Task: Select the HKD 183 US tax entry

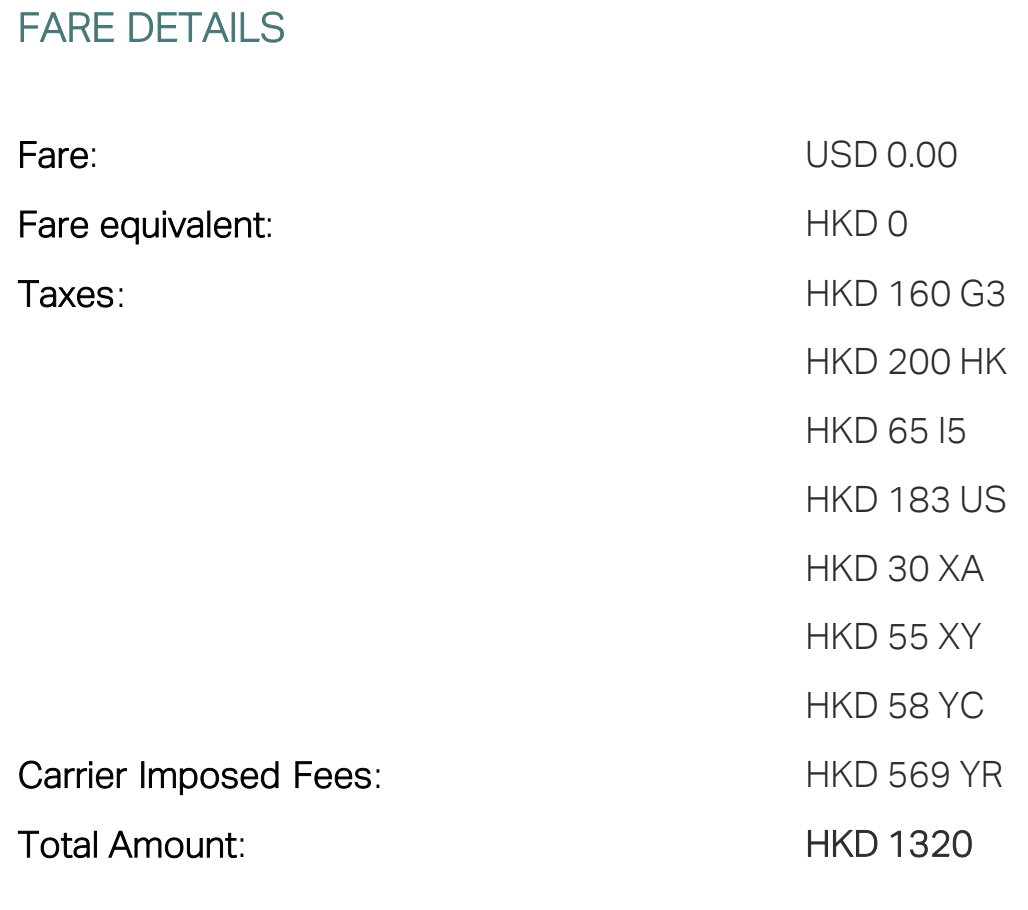Action: (905, 500)
